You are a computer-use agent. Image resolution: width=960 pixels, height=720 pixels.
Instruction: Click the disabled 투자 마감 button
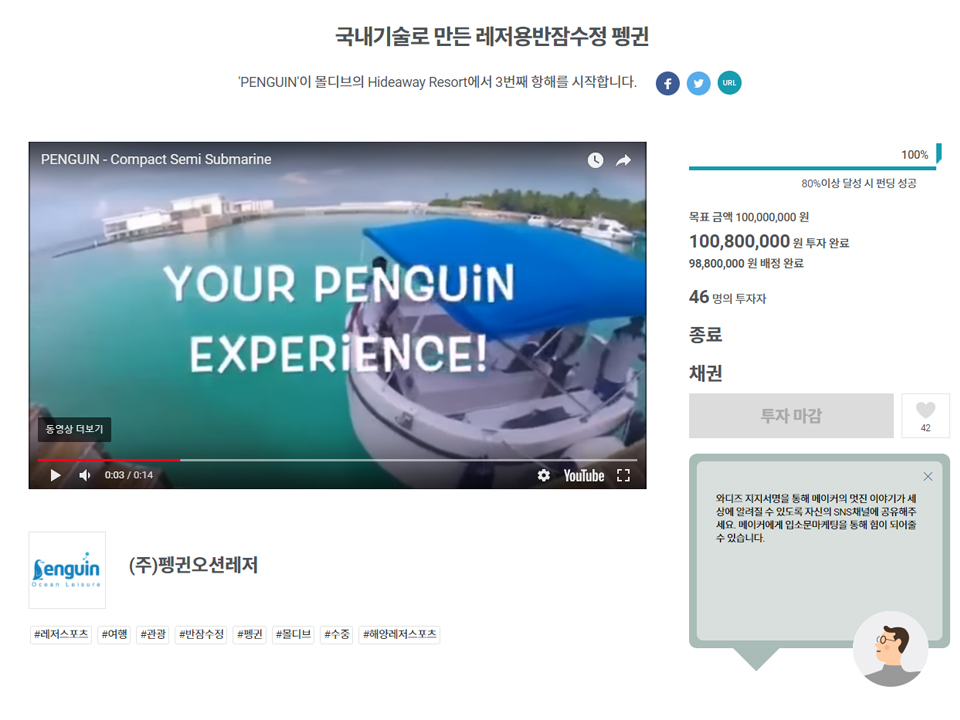[x=791, y=416]
